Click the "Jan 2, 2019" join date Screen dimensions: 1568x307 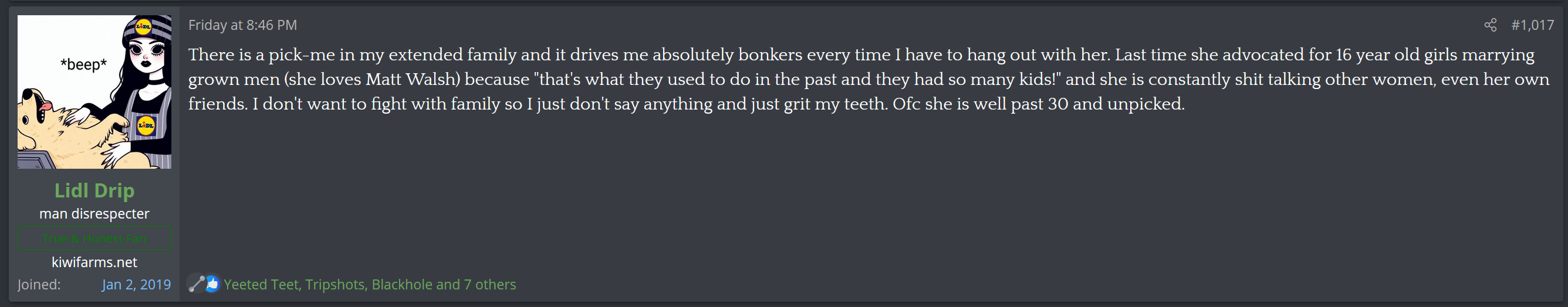click(136, 285)
